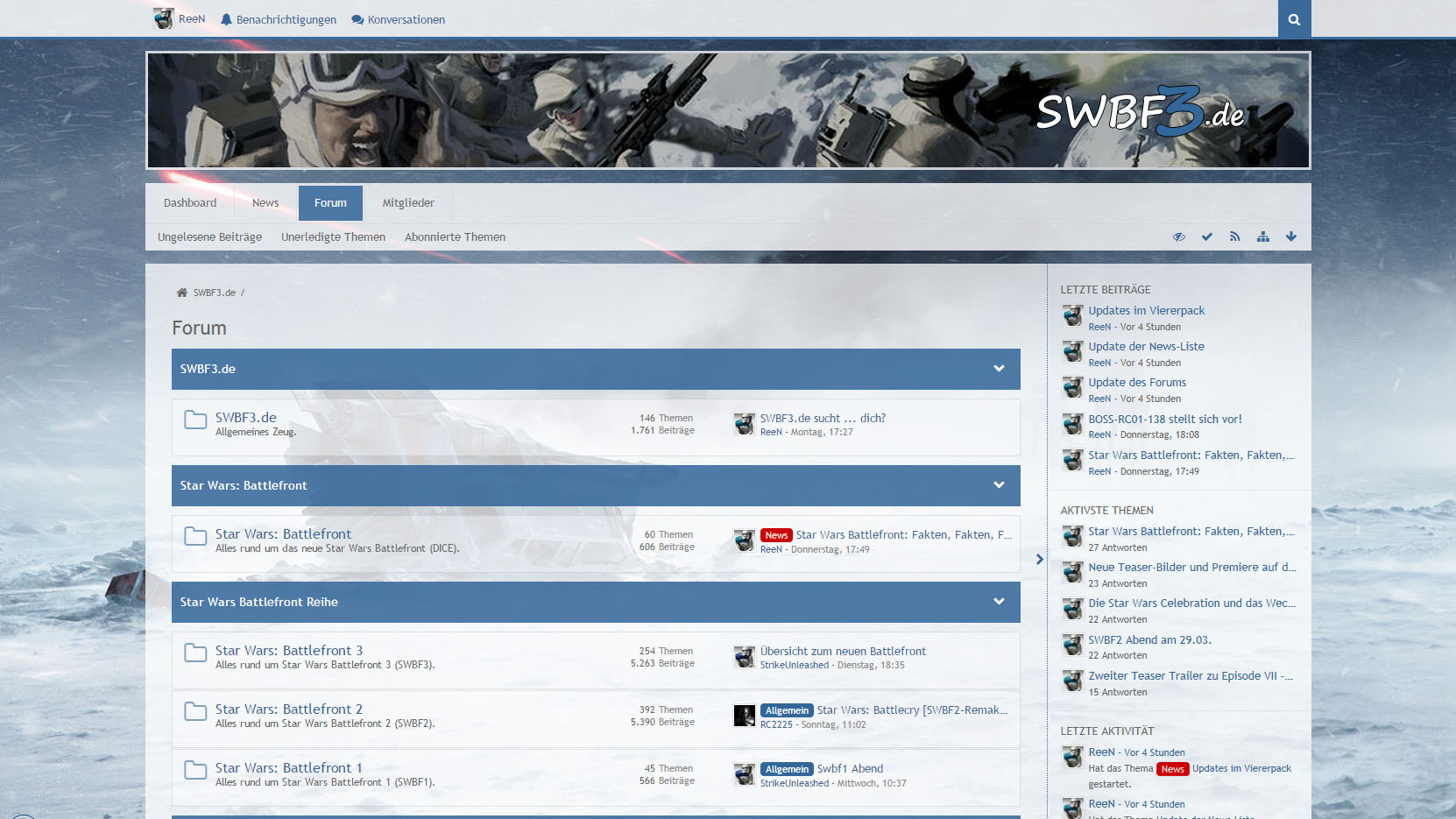
Task: Click folder icon of Battlefront 2 forum
Action: point(195,711)
